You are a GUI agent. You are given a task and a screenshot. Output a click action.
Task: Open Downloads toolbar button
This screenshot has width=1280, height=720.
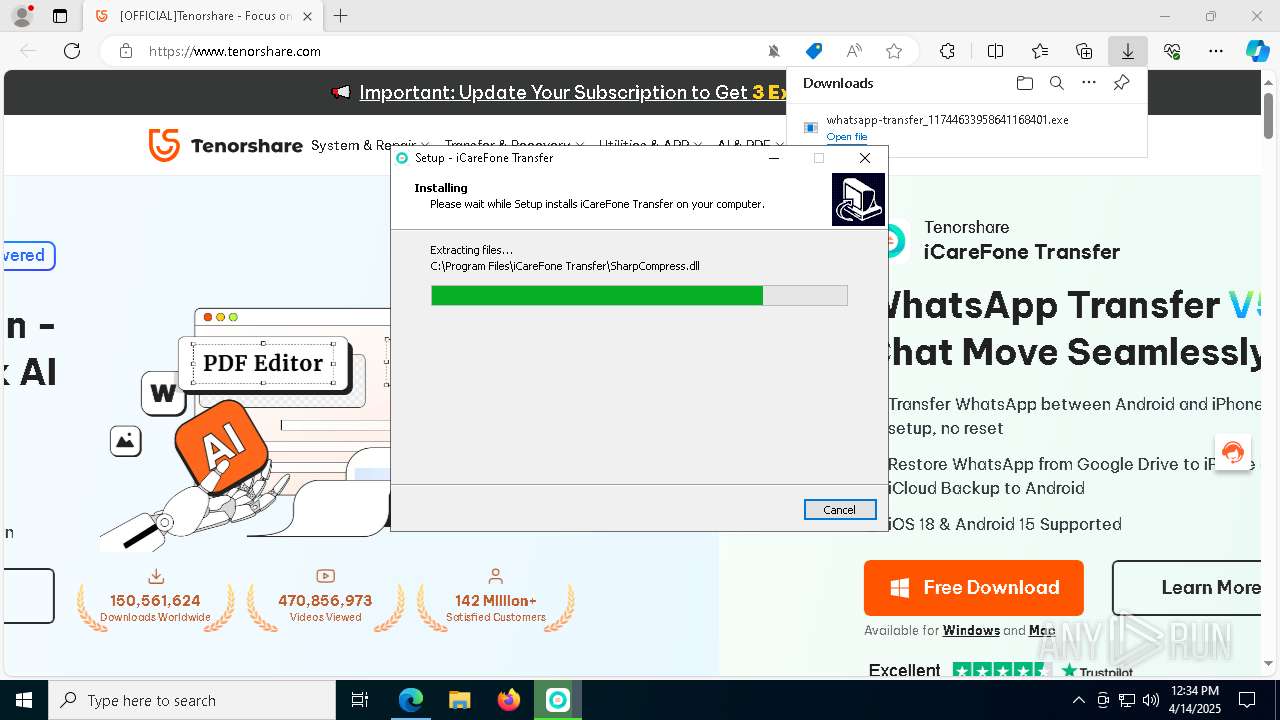pyautogui.click(x=1127, y=51)
